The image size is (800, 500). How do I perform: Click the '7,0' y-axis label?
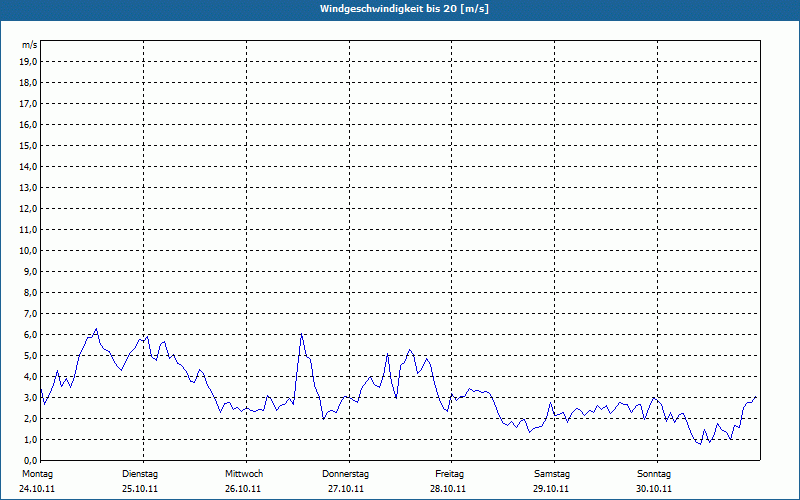30,313
